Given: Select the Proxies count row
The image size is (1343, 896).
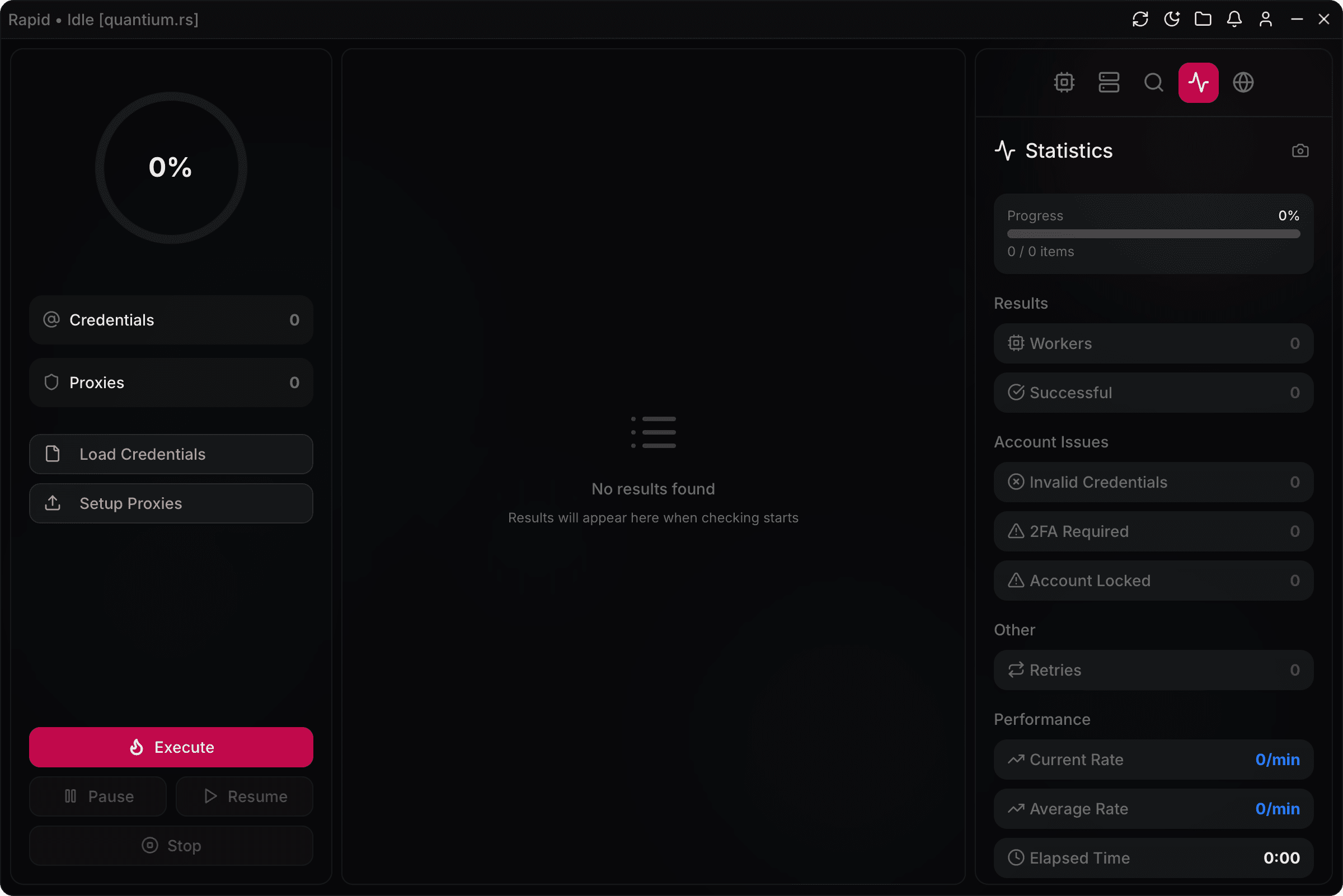Looking at the screenshot, I should pyautogui.click(x=171, y=383).
